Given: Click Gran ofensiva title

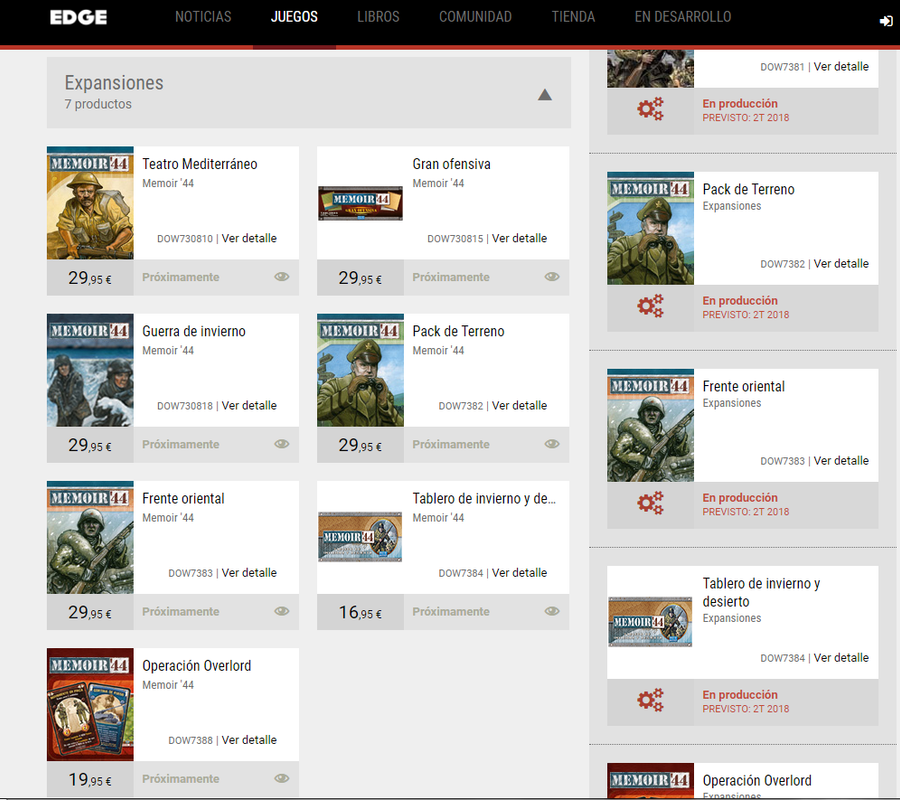Looking at the screenshot, I should point(452,164).
